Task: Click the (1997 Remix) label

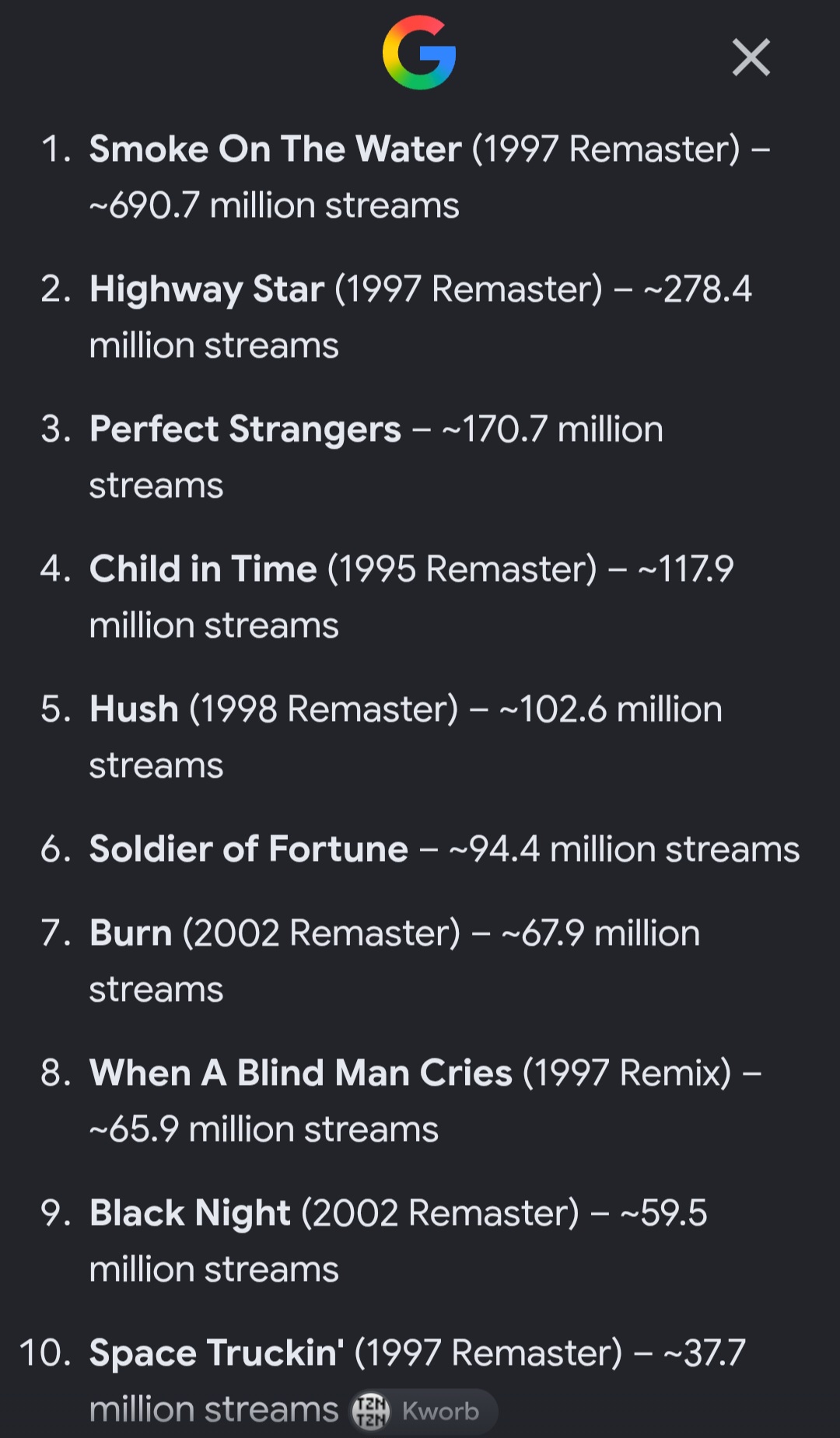Action: (628, 1073)
